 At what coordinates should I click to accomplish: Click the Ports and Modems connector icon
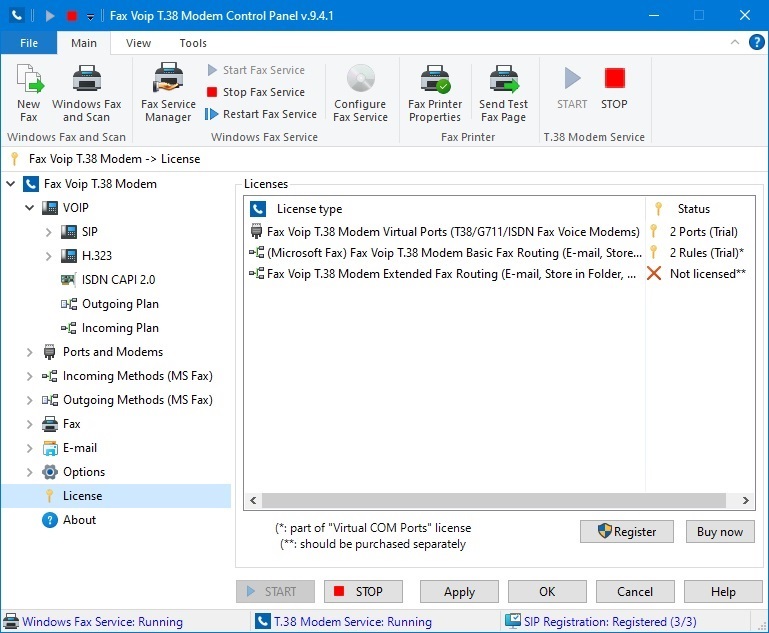pyautogui.click(x=50, y=352)
